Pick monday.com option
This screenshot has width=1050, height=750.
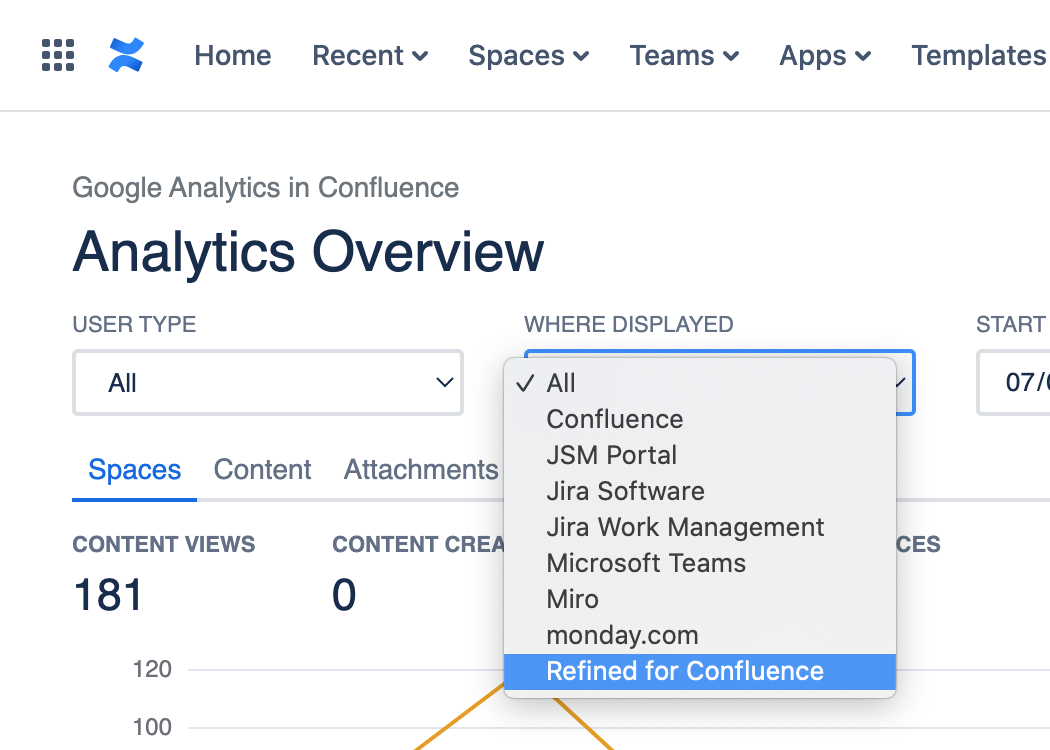tap(622, 635)
